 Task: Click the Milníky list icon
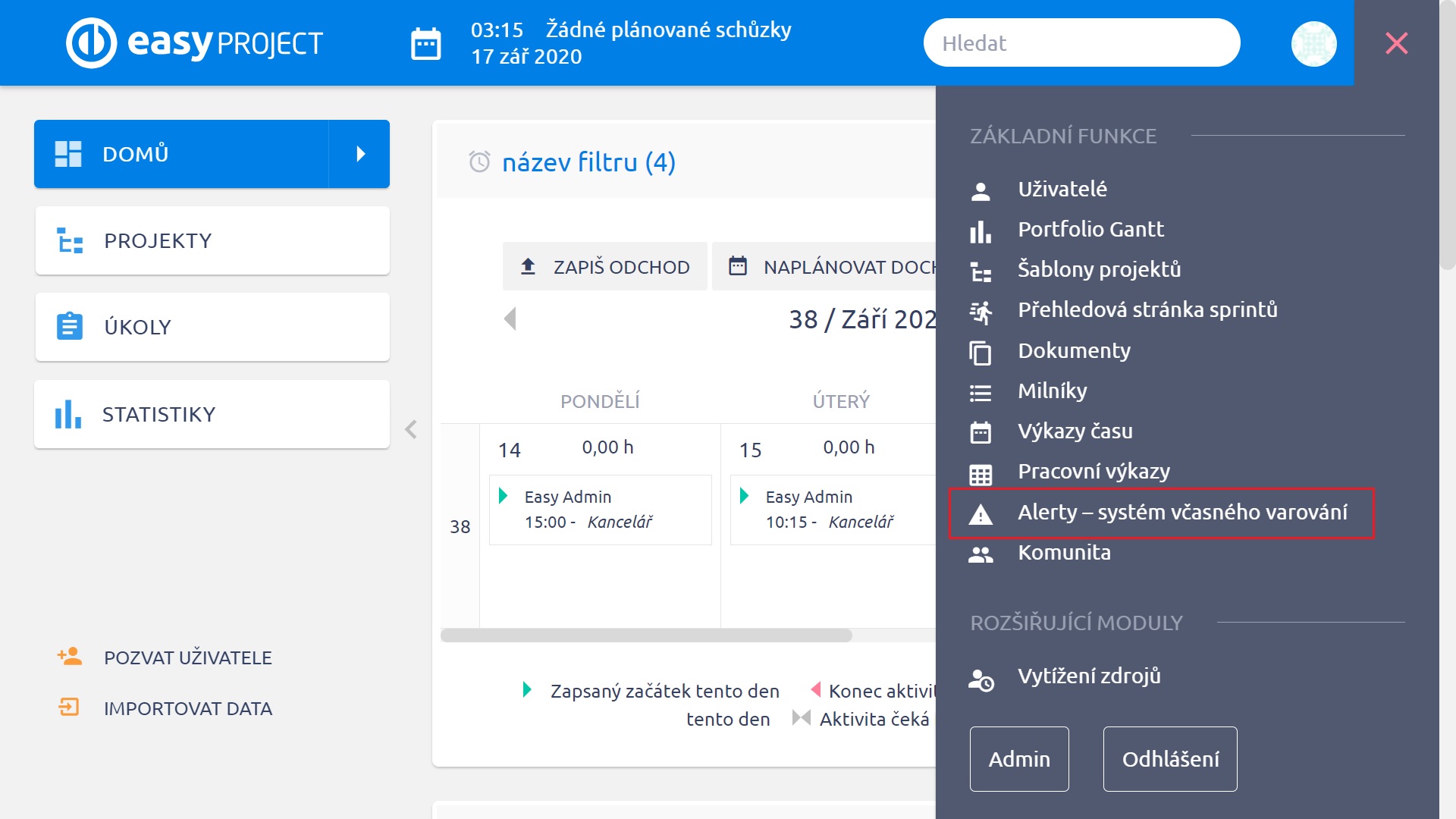(x=981, y=393)
